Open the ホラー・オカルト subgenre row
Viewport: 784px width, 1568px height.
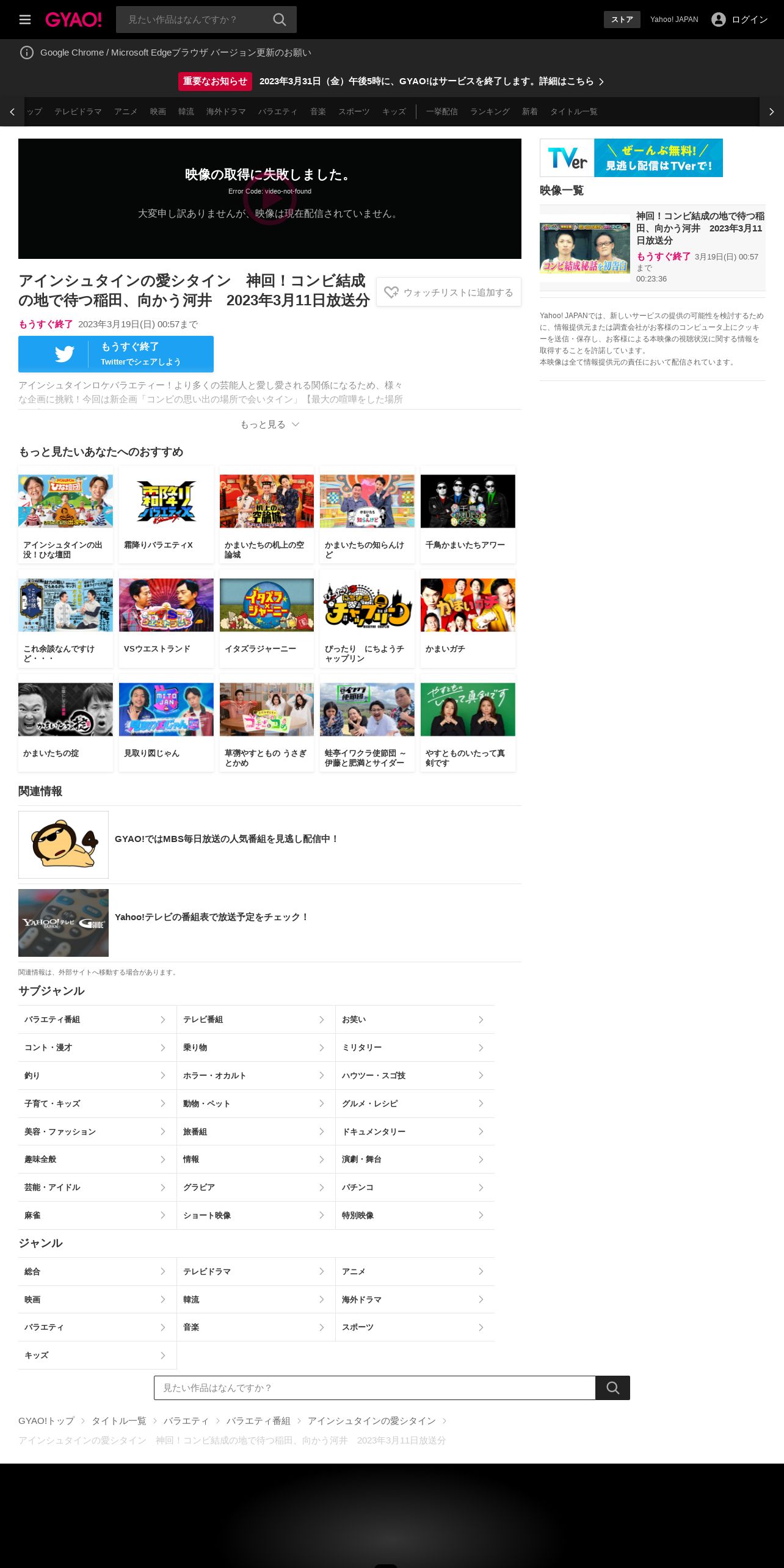click(256, 1076)
